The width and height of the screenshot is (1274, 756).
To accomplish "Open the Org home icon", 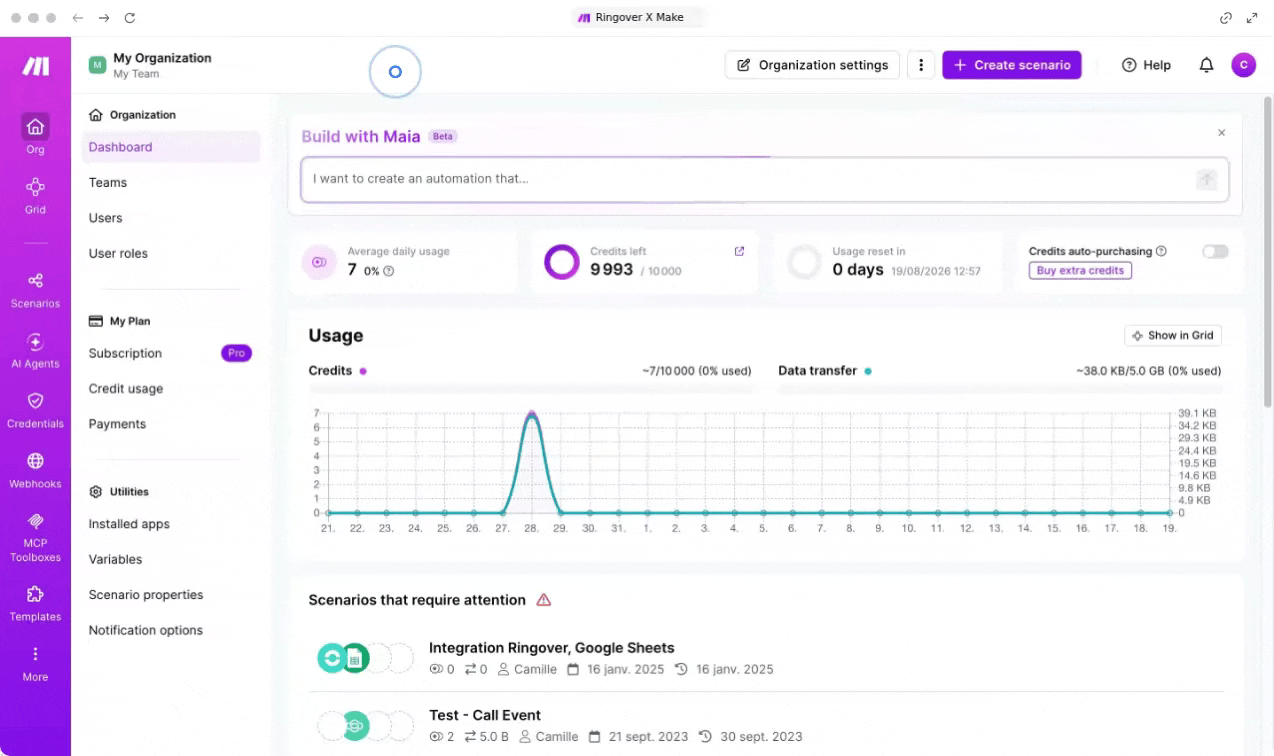I will (x=35, y=127).
